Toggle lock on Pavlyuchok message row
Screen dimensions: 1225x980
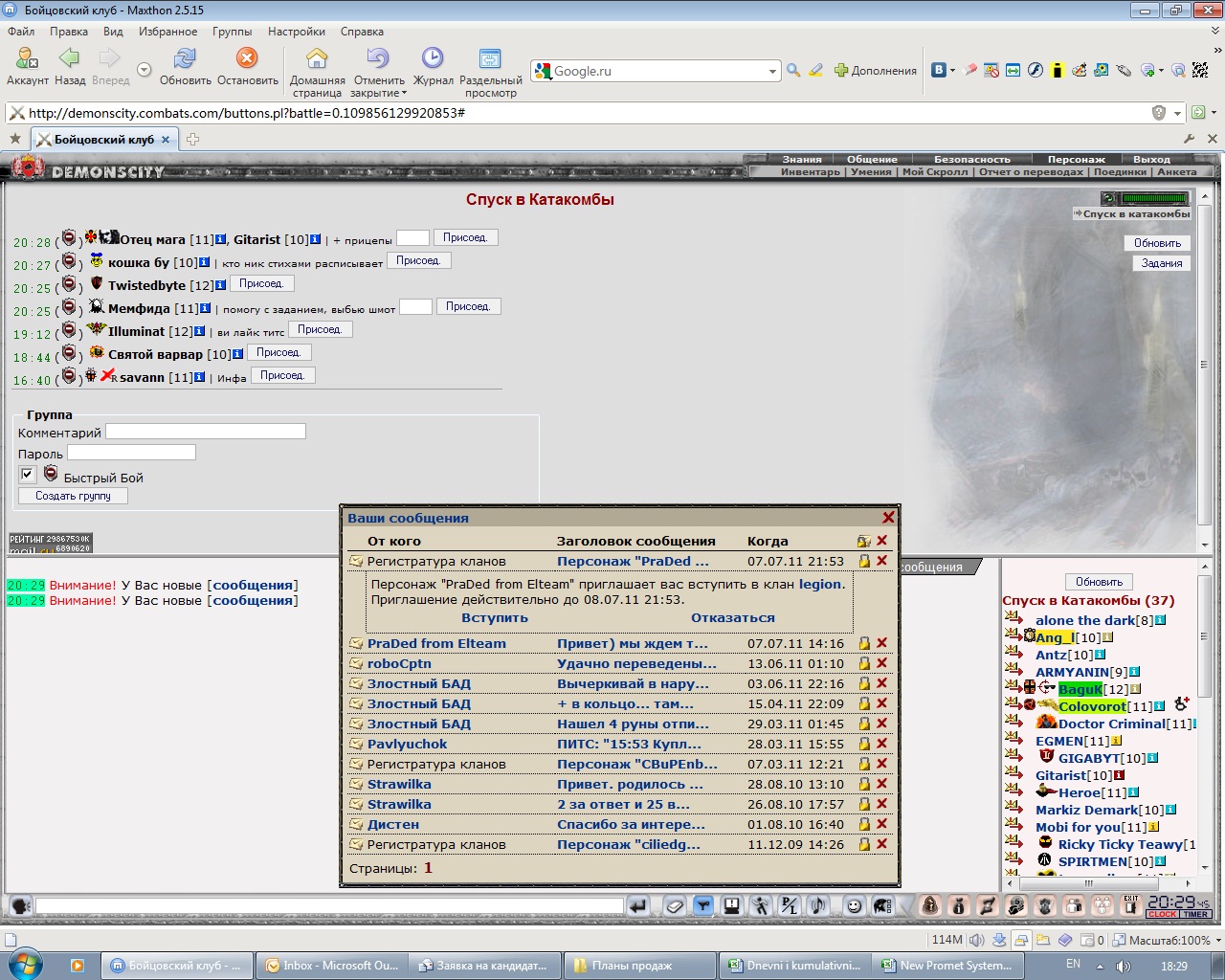click(864, 744)
